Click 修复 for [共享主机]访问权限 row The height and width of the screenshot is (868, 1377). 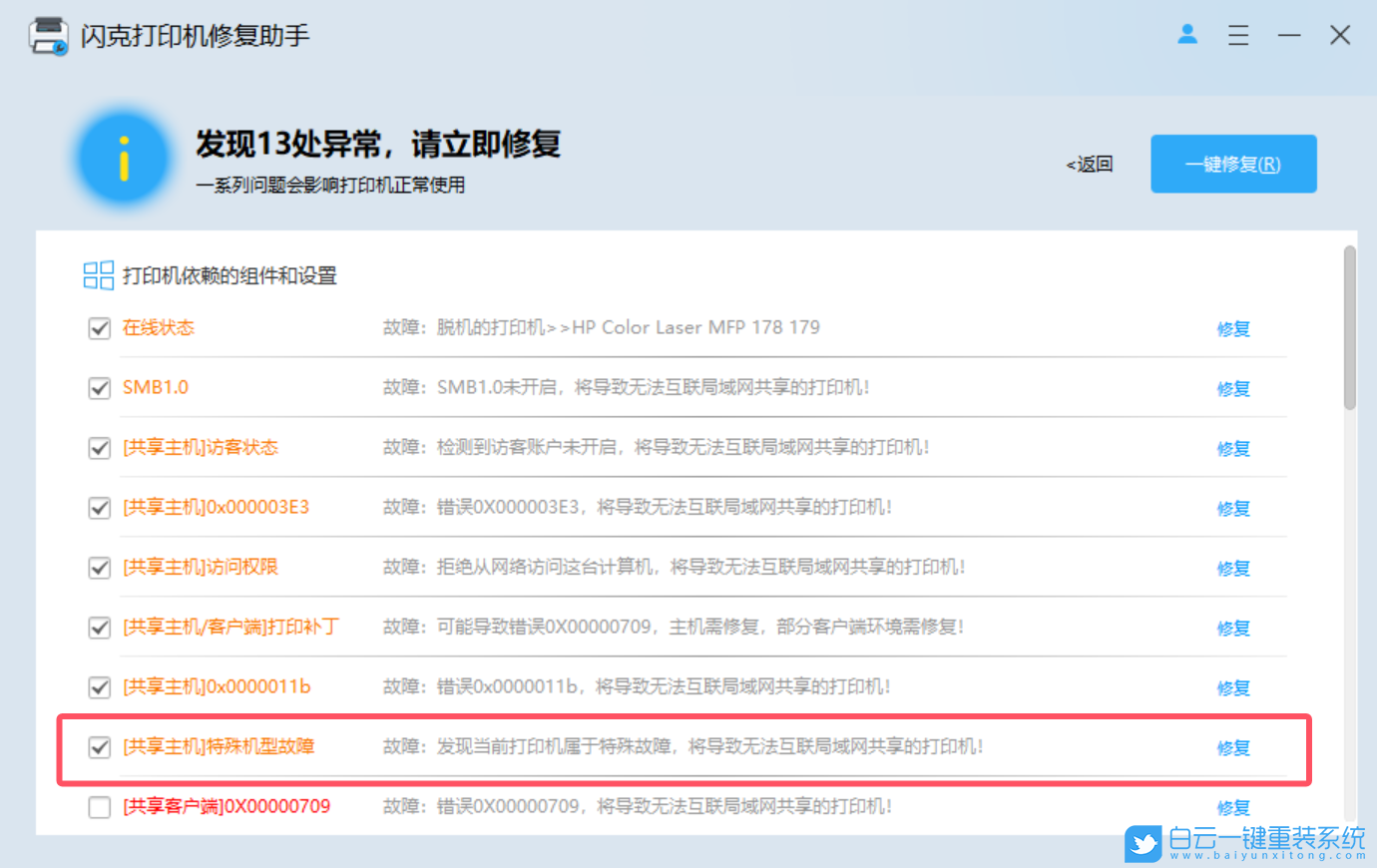(x=1233, y=568)
